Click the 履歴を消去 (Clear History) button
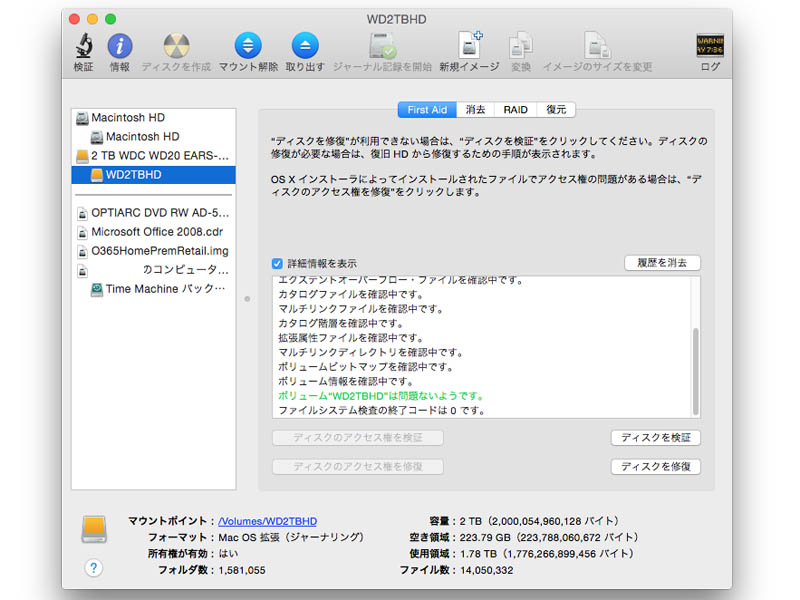The image size is (800, 600). point(662,263)
